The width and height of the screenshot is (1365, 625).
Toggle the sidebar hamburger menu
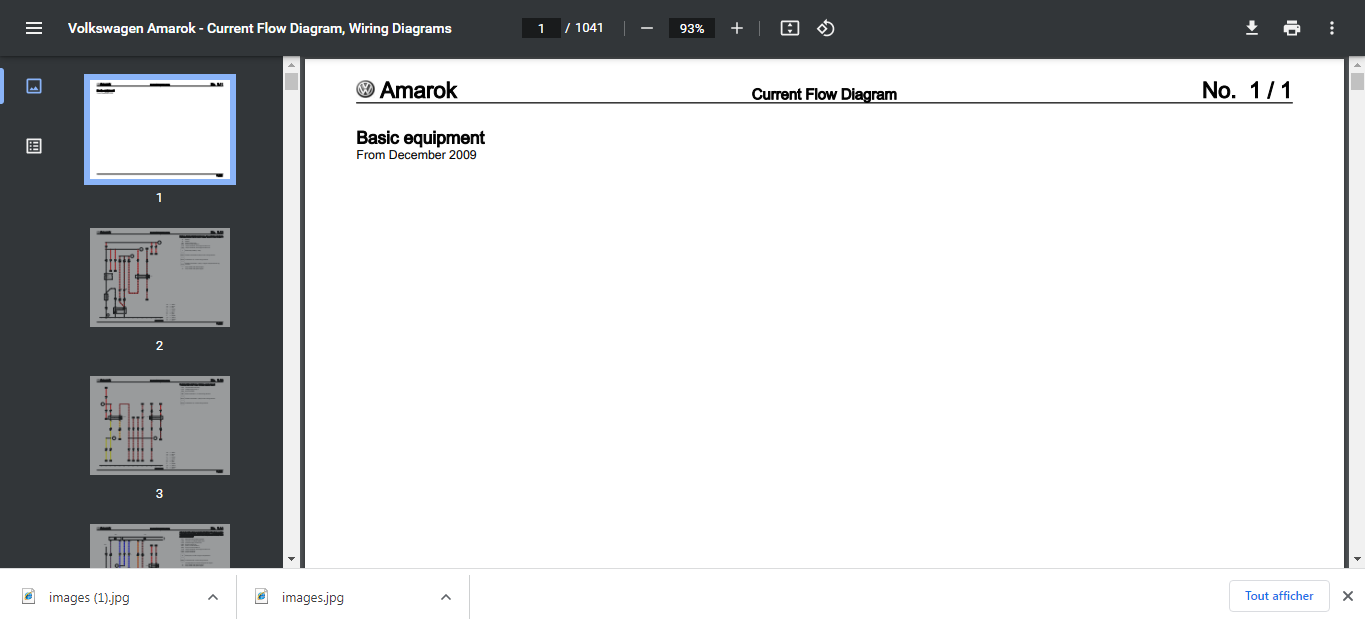[34, 28]
